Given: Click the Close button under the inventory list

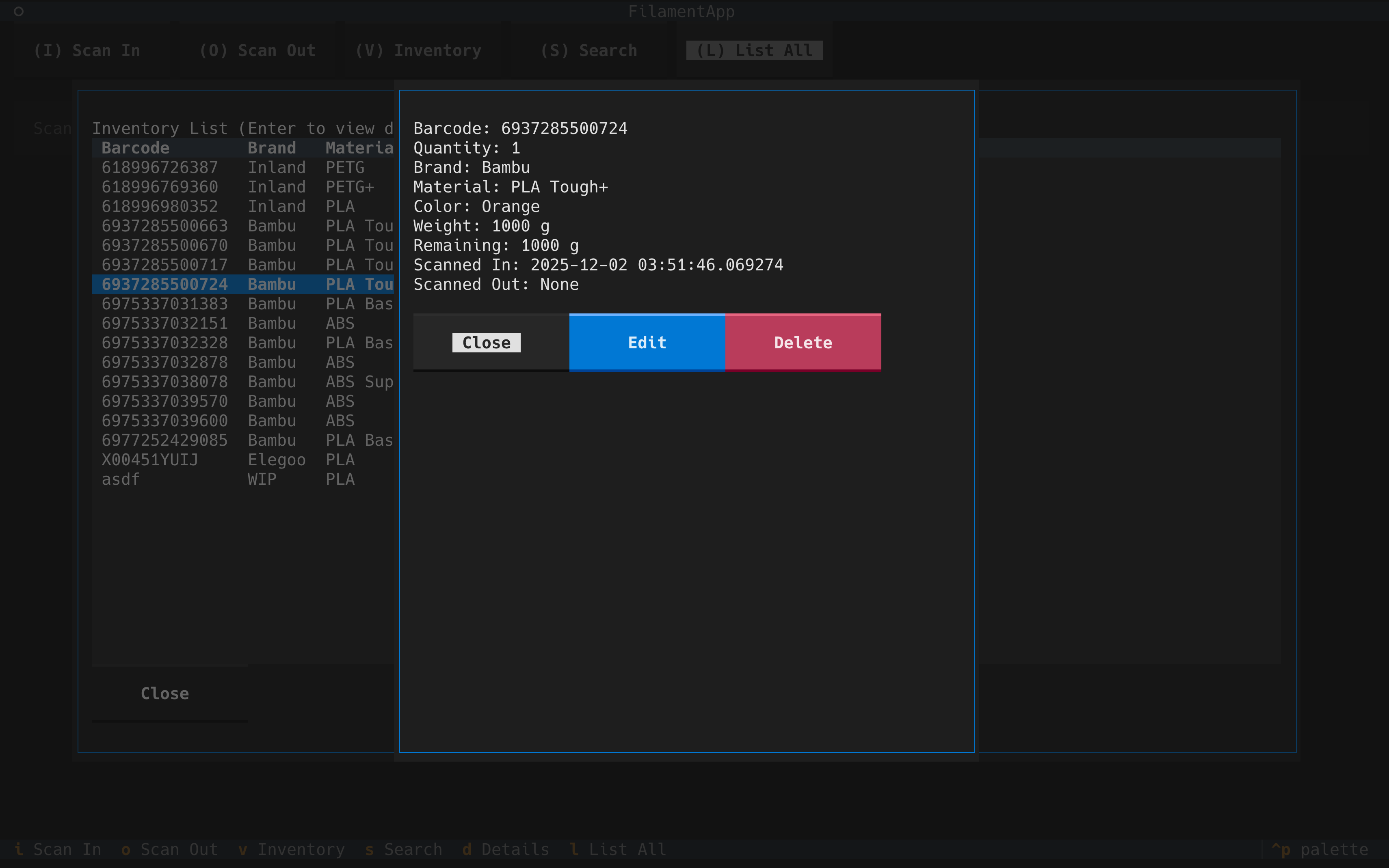Looking at the screenshot, I should (x=165, y=693).
